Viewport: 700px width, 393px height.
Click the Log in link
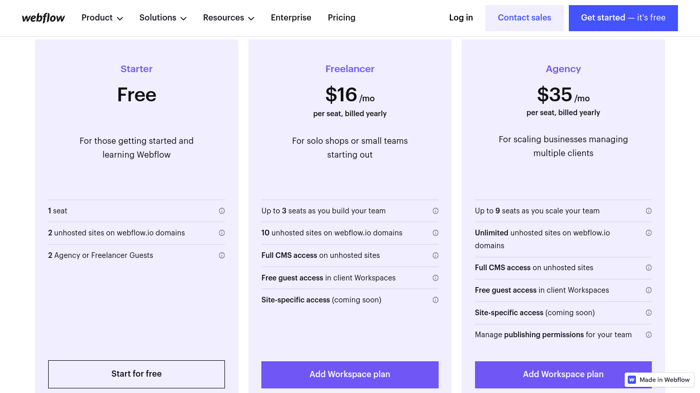461,18
